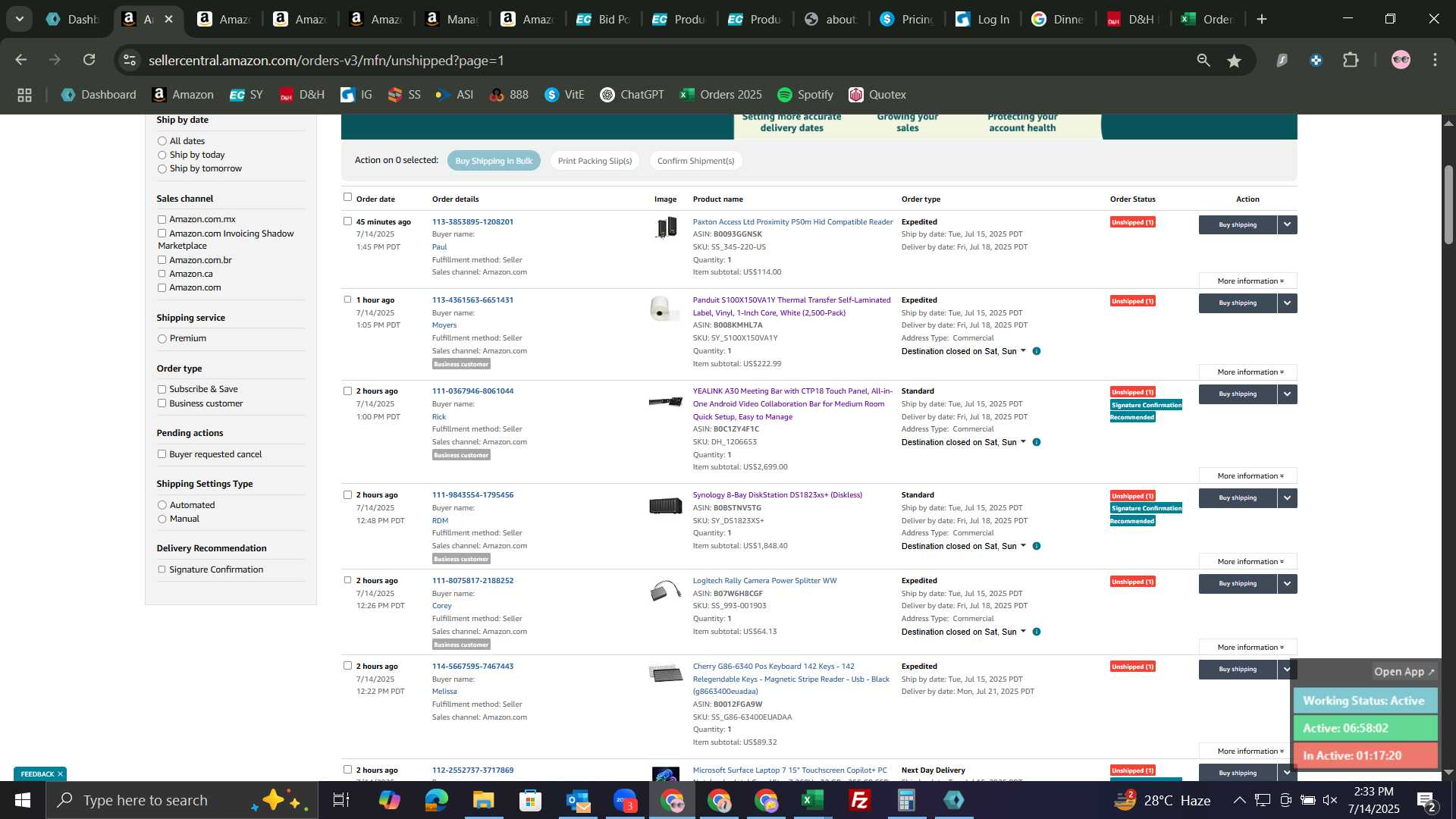The width and height of the screenshot is (1456, 819).
Task: Launch FileZilla from the taskbar
Action: tap(860, 800)
